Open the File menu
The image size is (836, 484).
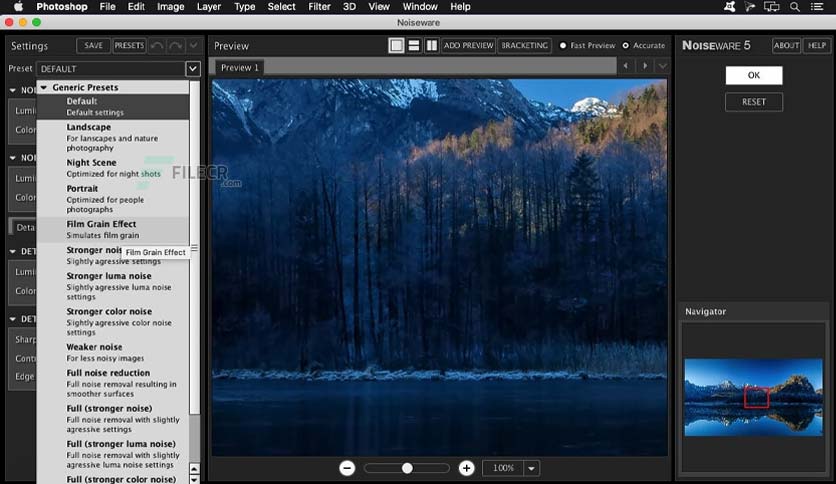[x=107, y=6]
